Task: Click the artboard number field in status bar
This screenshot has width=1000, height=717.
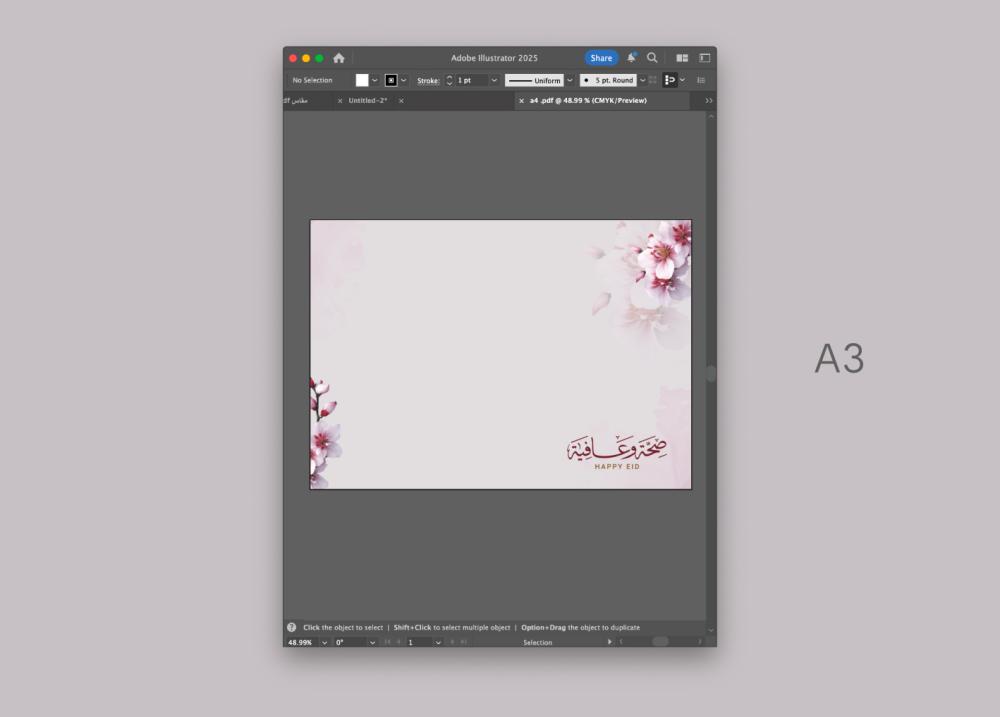Action: pyautogui.click(x=418, y=642)
